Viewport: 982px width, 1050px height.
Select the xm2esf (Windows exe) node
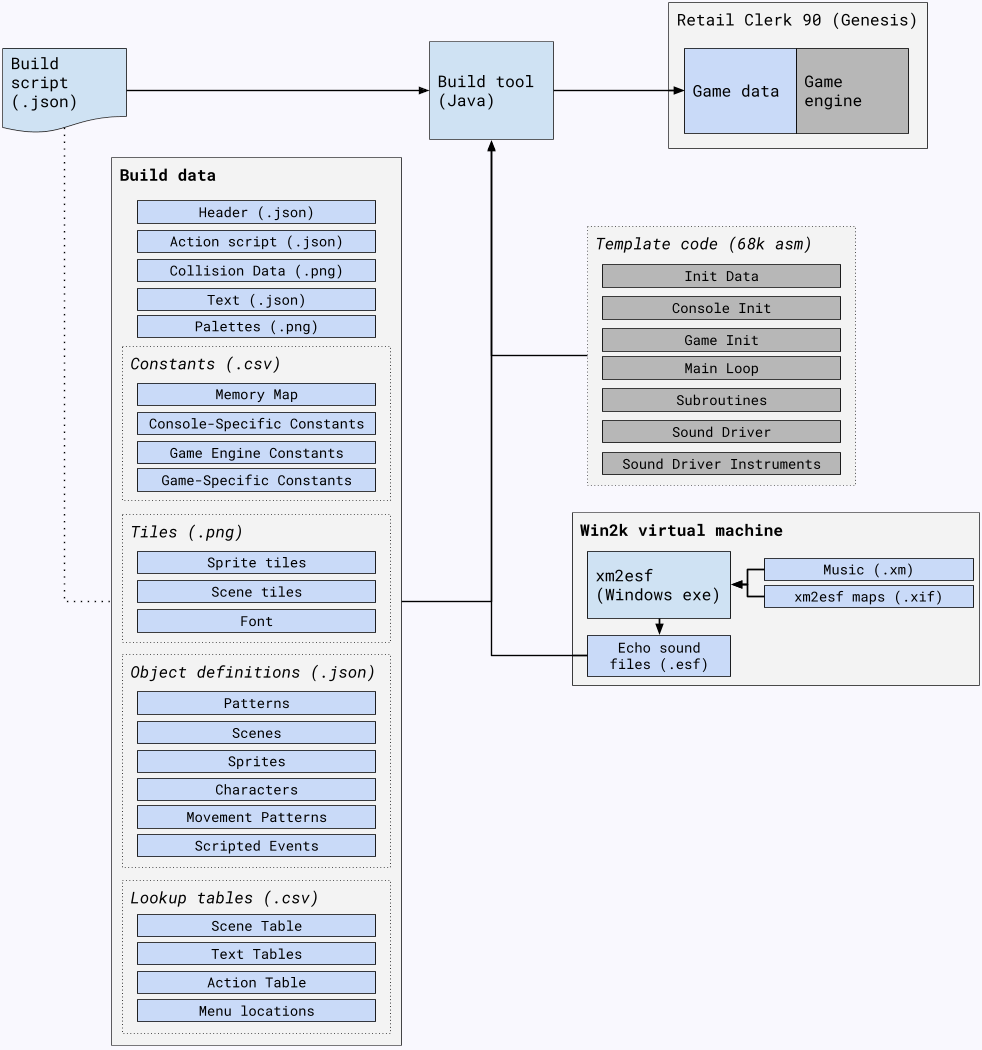[658, 585]
